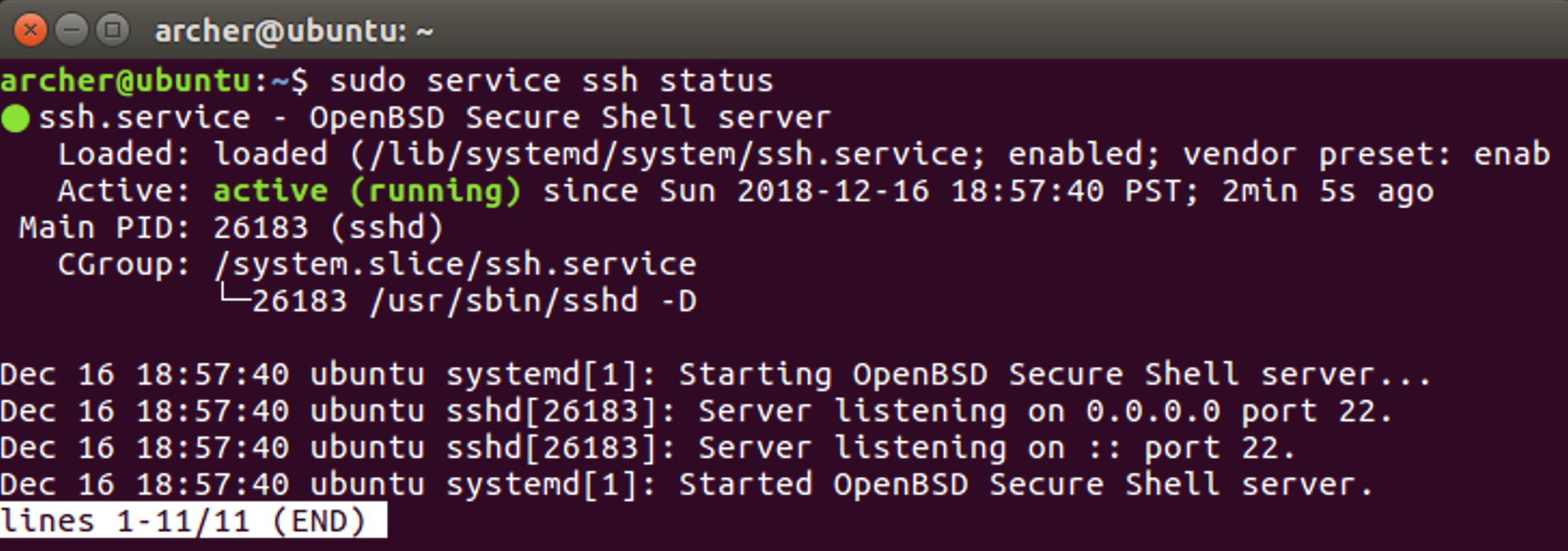1568x551 pixels.
Task: Click log line listening on :: port 22
Action: point(647,448)
